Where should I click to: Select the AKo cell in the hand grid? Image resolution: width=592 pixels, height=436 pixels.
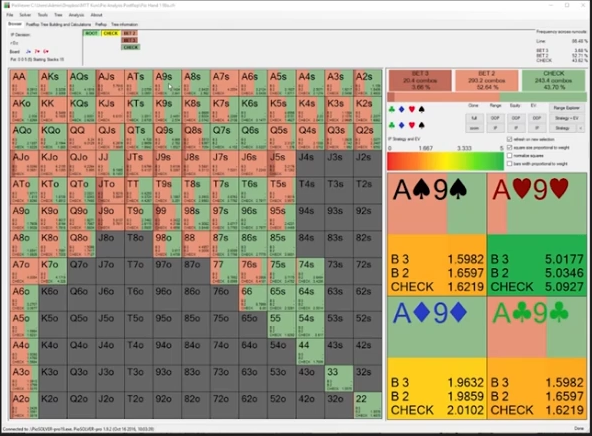point(24,110)
